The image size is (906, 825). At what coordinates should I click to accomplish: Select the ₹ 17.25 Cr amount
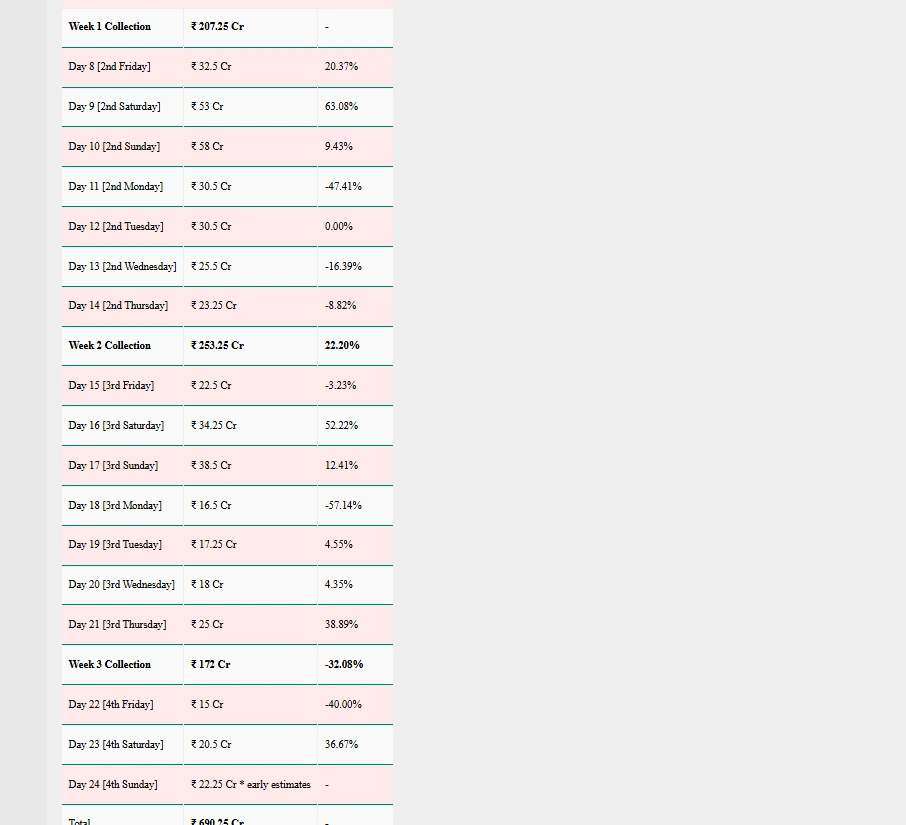point(214,545)
